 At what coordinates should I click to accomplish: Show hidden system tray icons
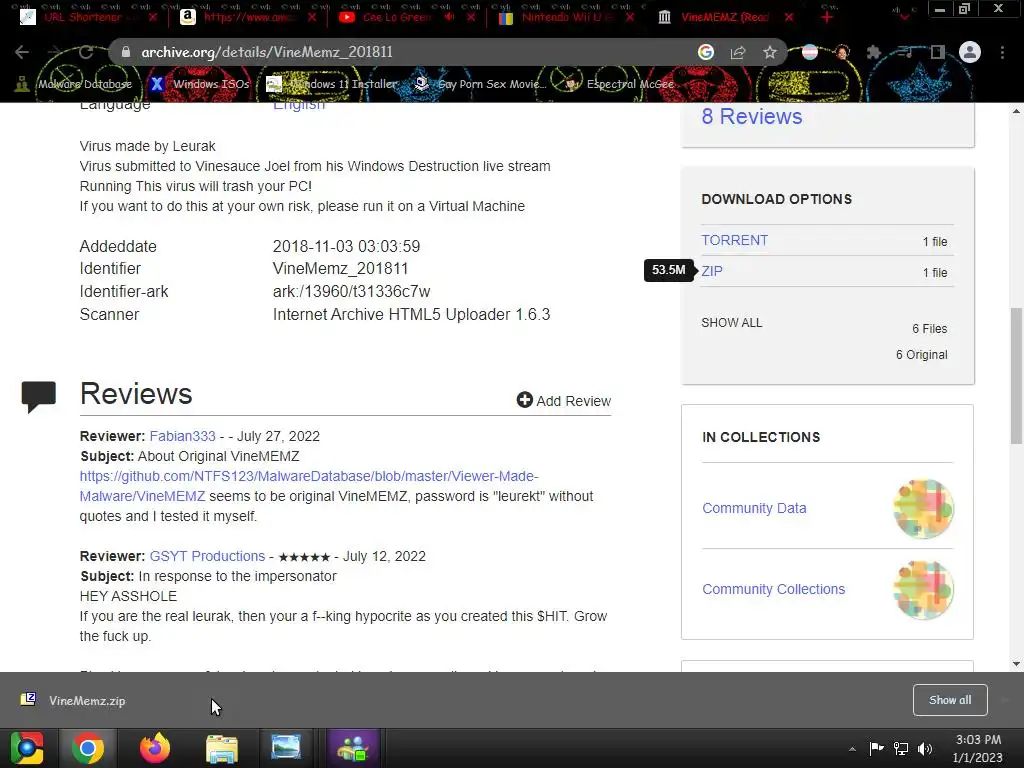pyautogui.click(x=852, y=749)
